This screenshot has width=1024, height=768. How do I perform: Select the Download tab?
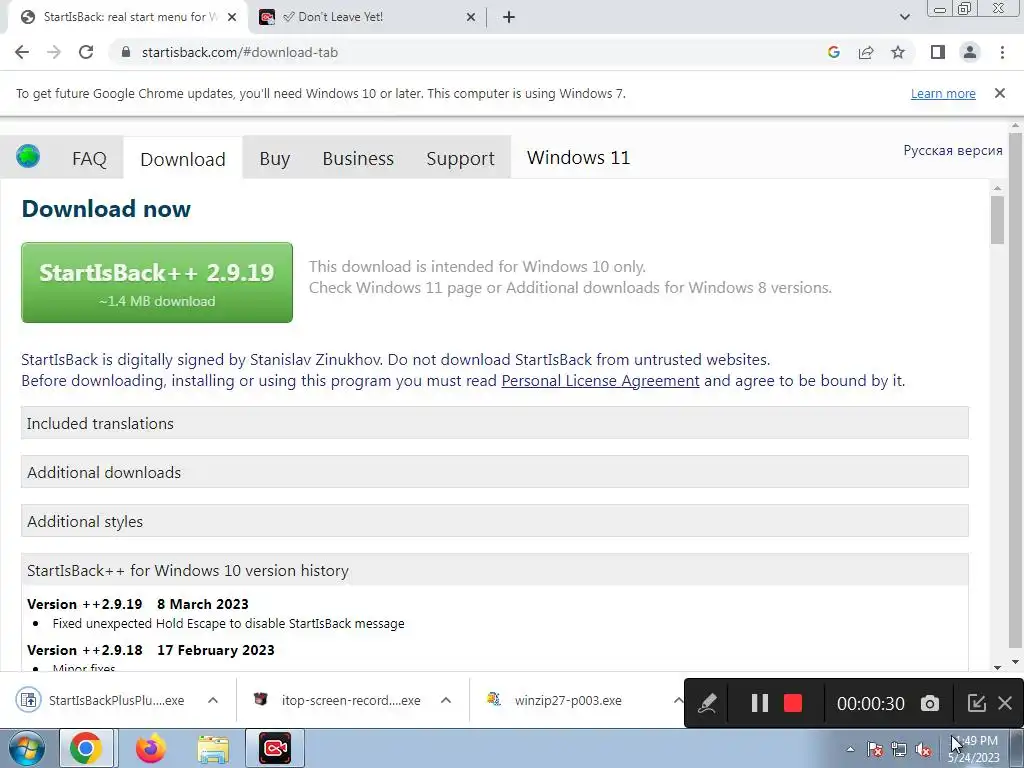(183, 159)
